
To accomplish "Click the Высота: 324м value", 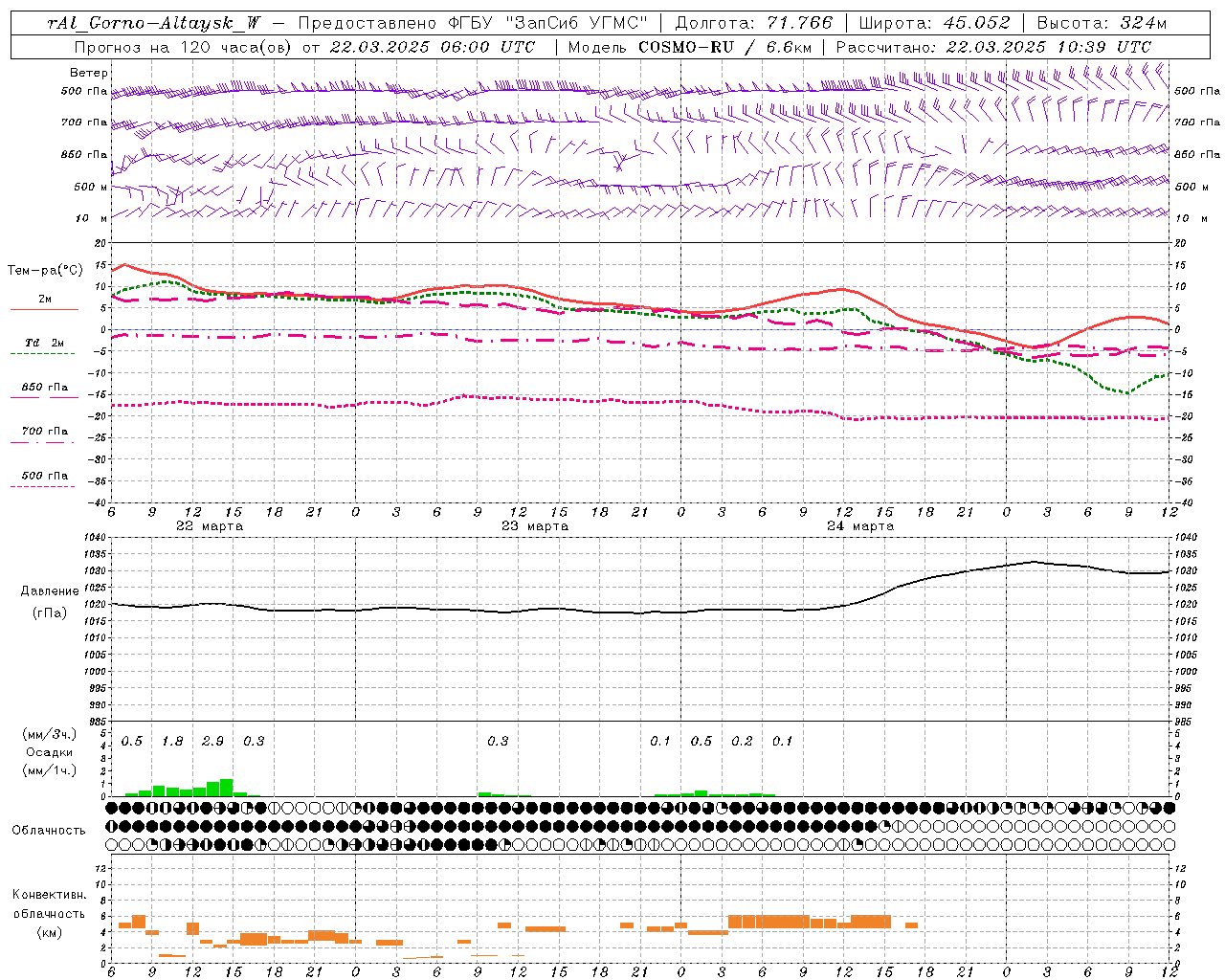I will (1102, 23).
